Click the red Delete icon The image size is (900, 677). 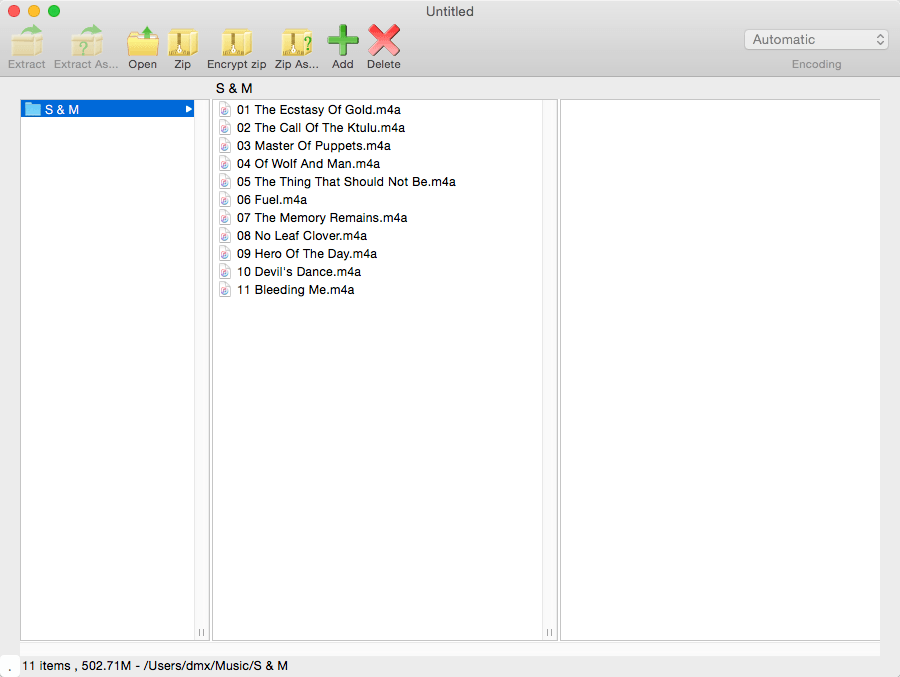click(x=384, y=40)
